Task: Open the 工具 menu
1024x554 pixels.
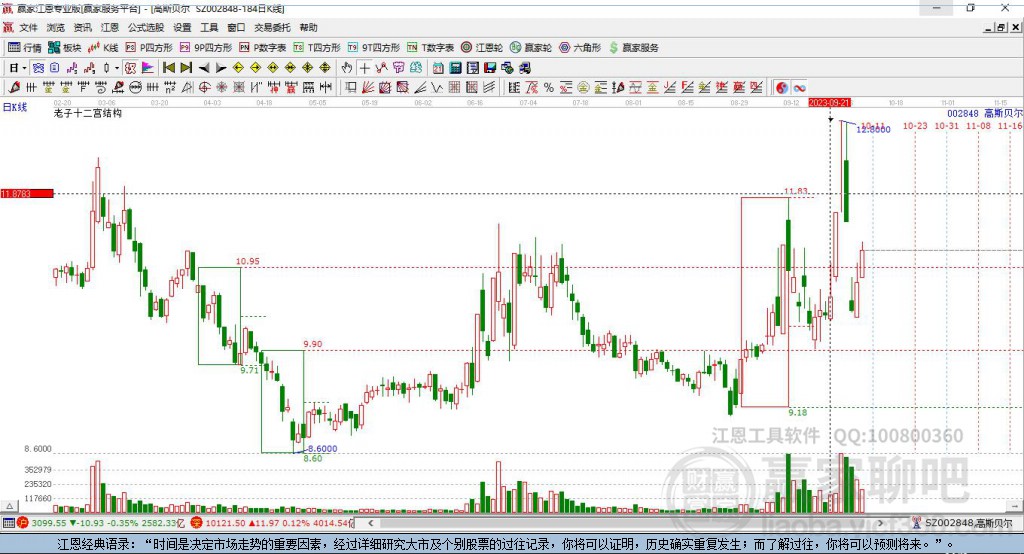Action: coord(209,27)
